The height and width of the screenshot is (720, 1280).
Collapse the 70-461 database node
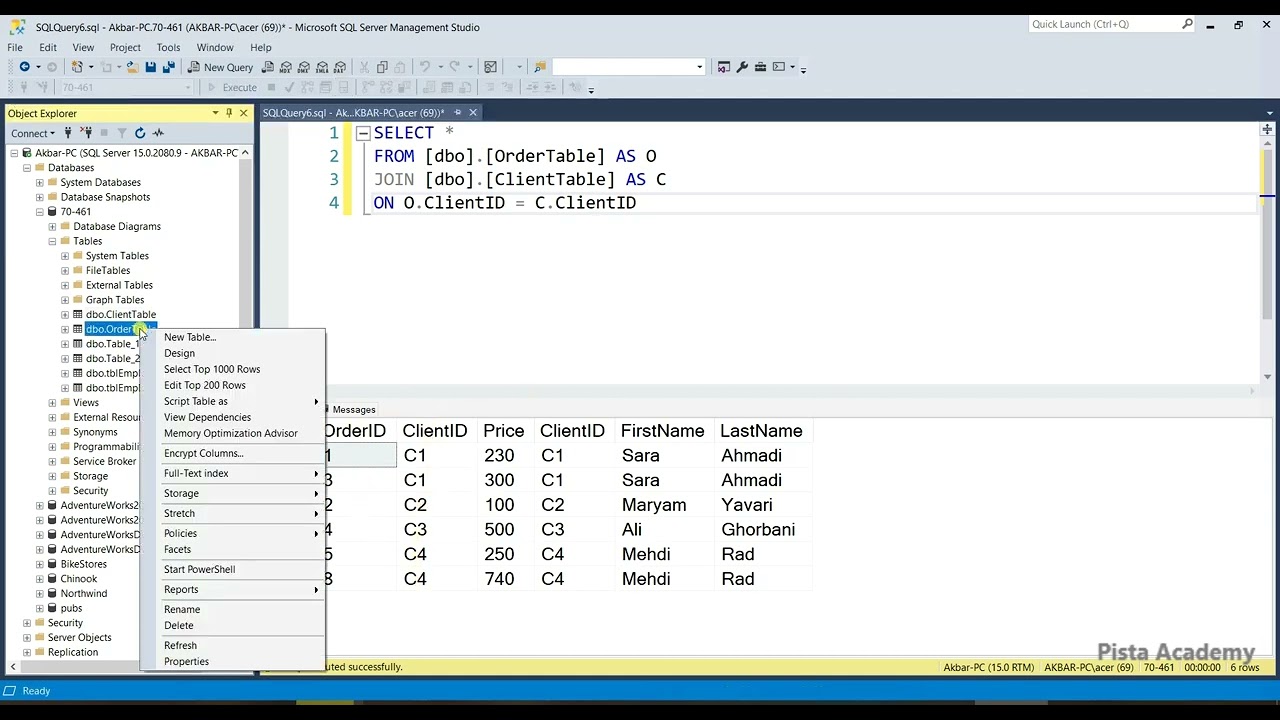pos(40,212)
